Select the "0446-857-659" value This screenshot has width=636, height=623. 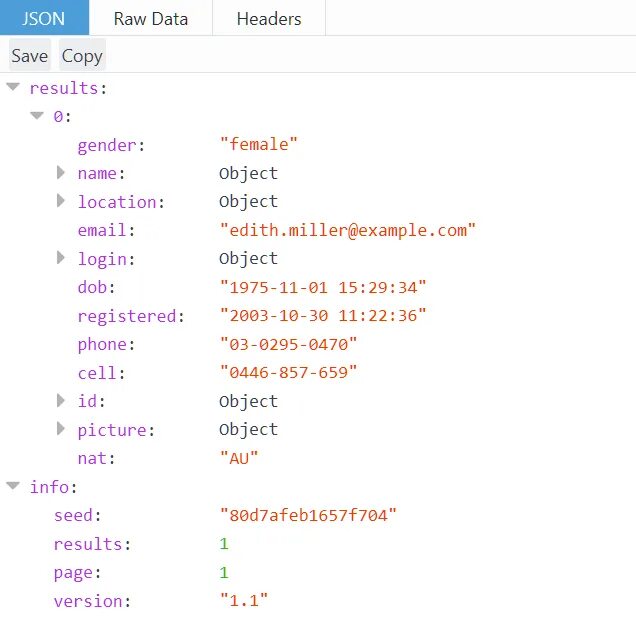pyautogui.click(x=288, y=372)
